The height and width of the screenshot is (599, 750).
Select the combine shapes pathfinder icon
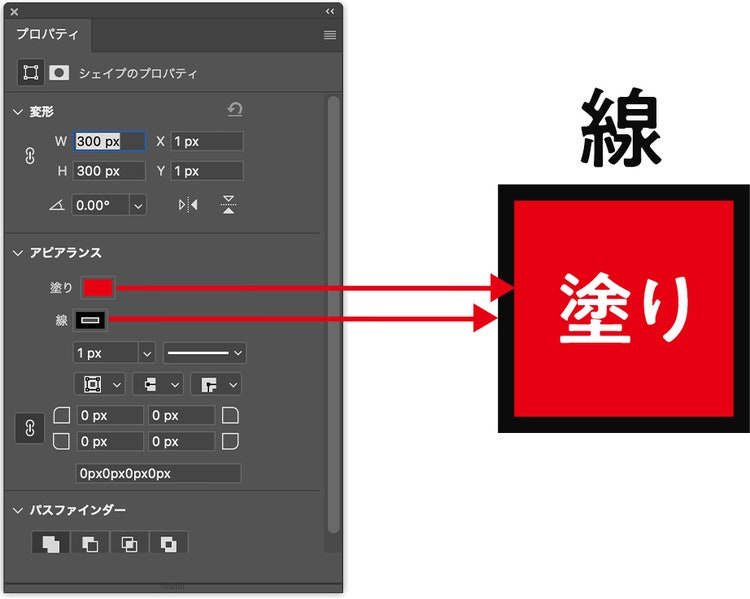51,543
